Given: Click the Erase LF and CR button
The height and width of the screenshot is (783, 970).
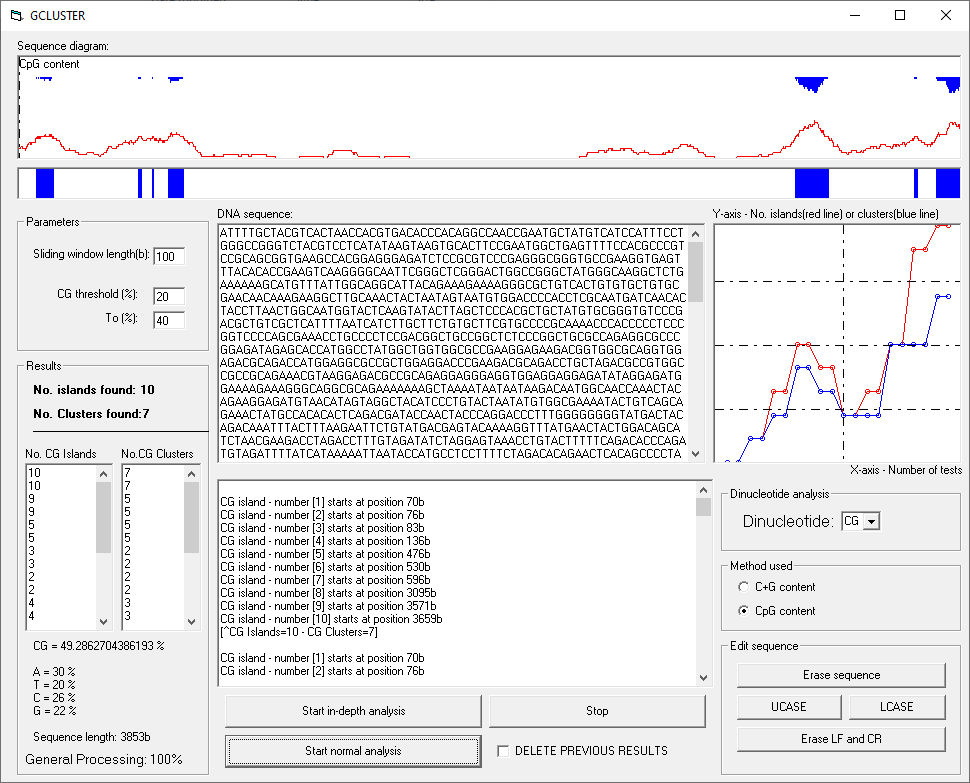Looking at the screenshot, I should pos(841,738).
